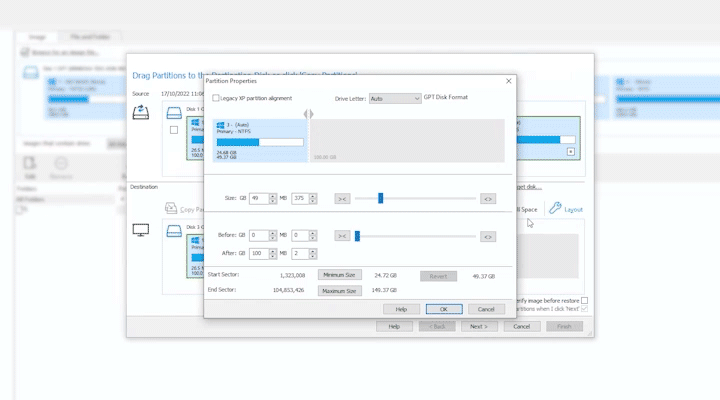Tick Legacy XP partition alignment checkbox

tap(215, 98)
